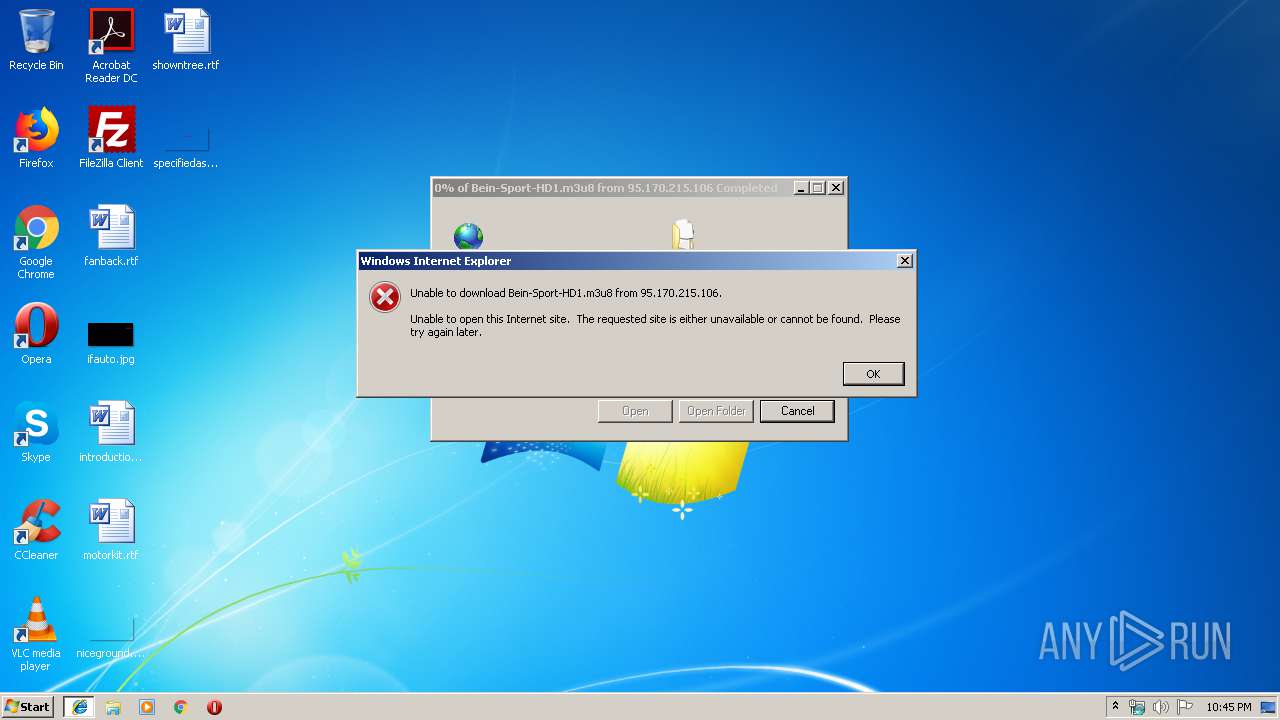The width and height of the screenshot is (1280, 720).
Task: Click the red error icon in dialog
Action: pos(385,297)
